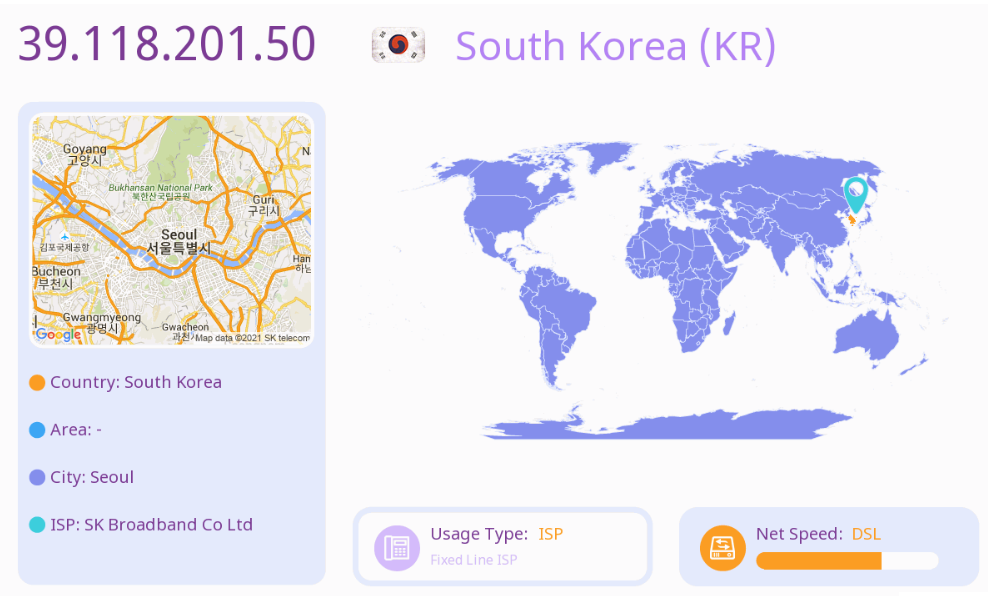
Task: Click the IP address 39.118.201.50 heading
Action: pyautogui.click(x=167, y=44)
